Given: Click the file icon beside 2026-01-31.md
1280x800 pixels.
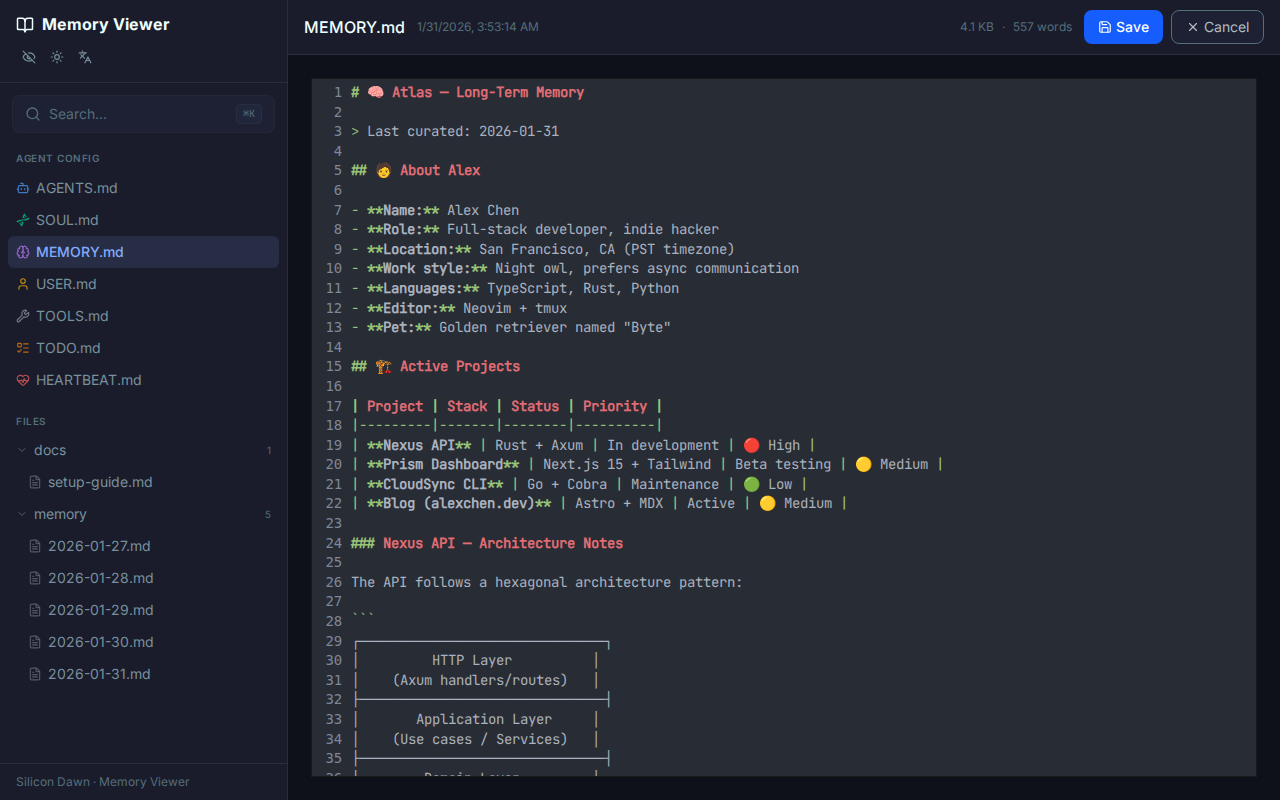Looking at the screenshot, I should coord(36,674).
